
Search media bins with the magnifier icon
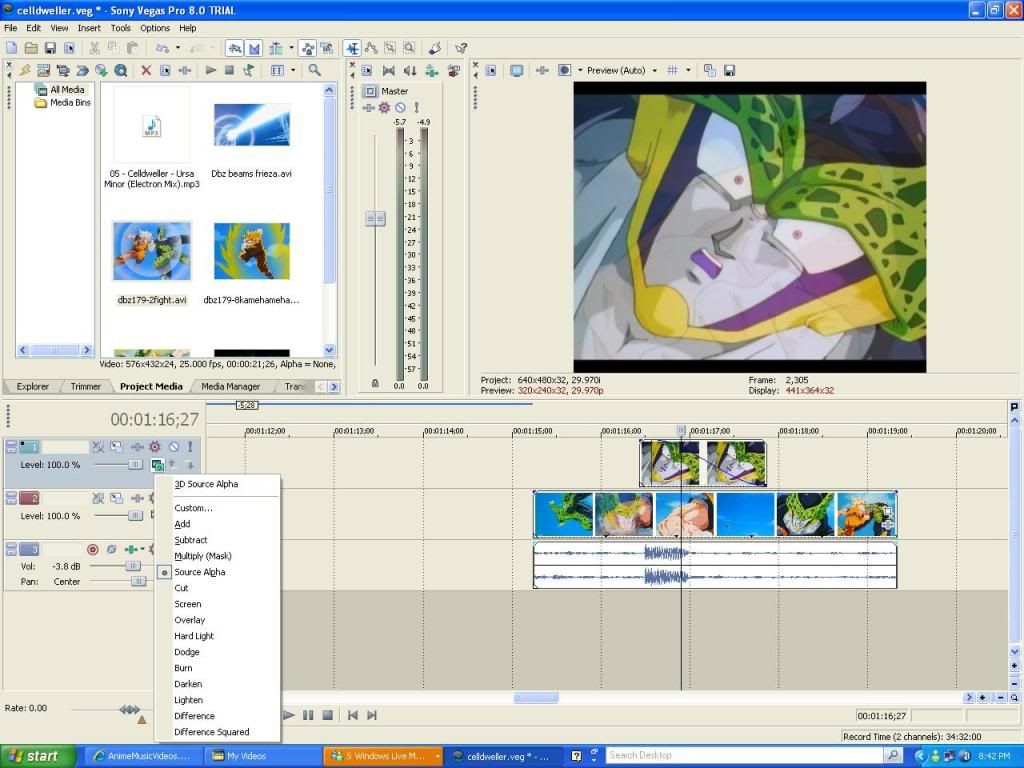click(314, 70)
